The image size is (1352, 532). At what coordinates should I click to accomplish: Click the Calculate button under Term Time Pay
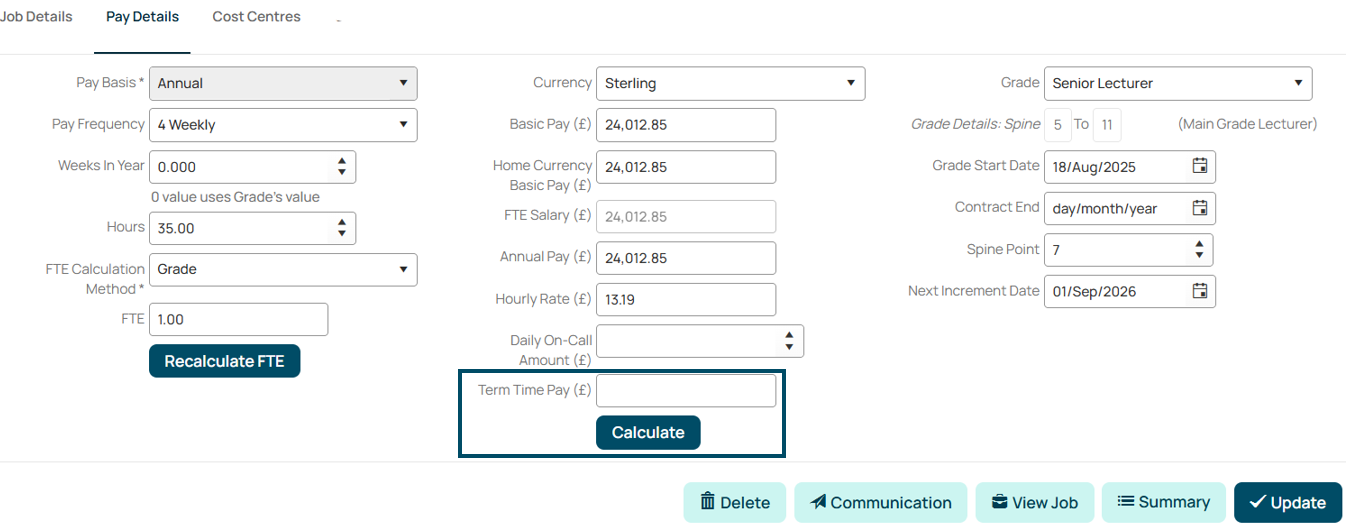(648, 432)
